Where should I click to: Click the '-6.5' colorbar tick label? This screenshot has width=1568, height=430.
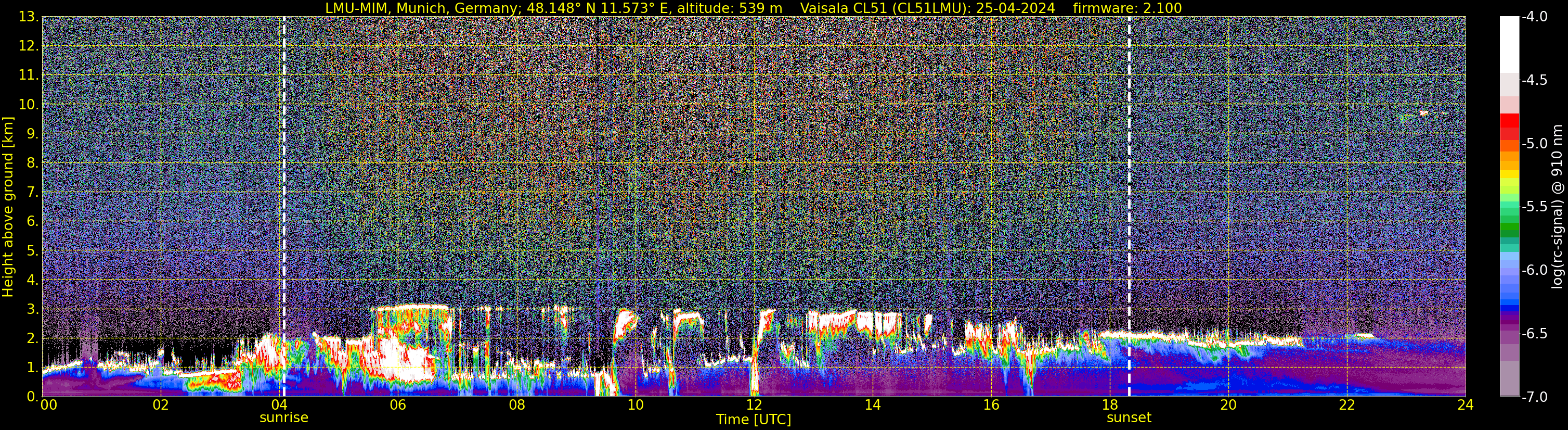[x=1534, y=333]
